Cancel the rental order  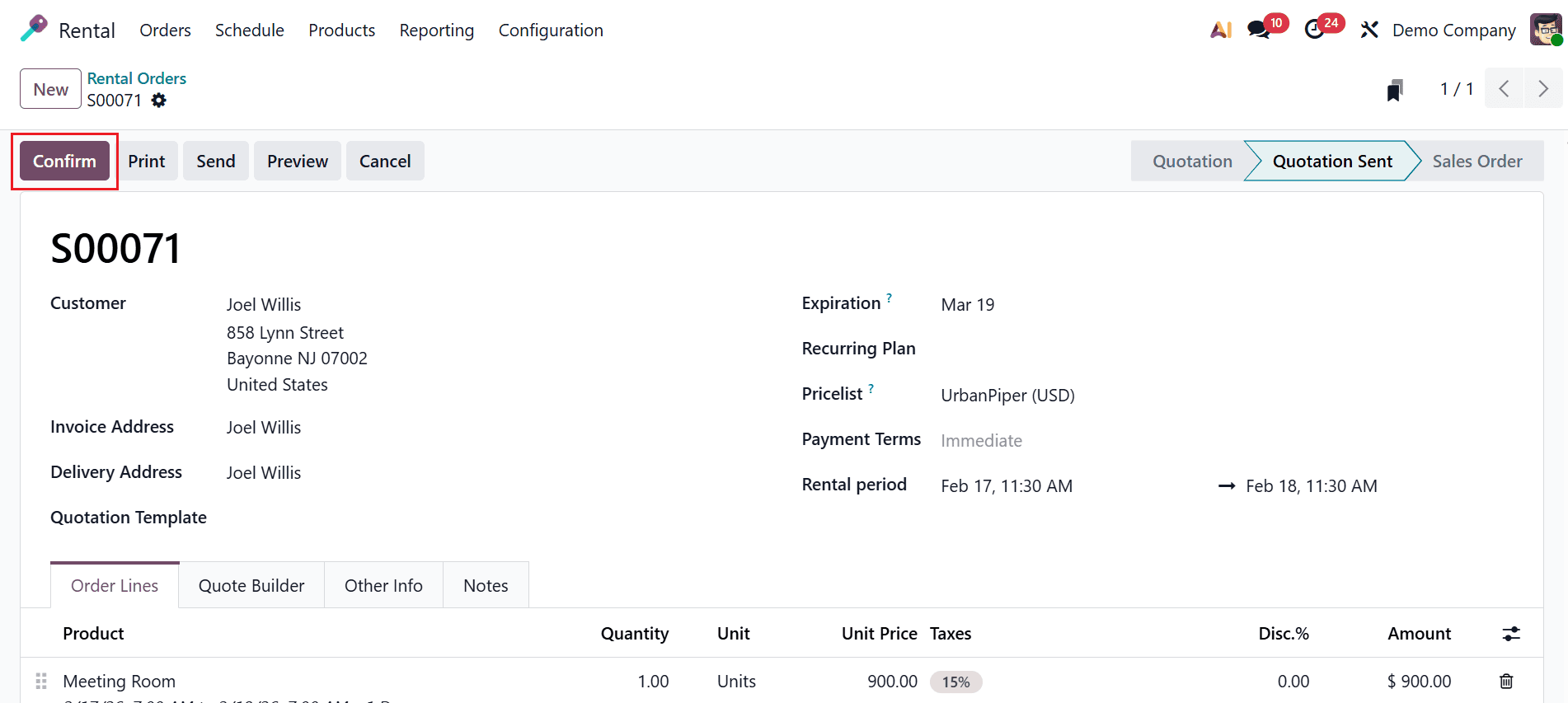(385, 161)
